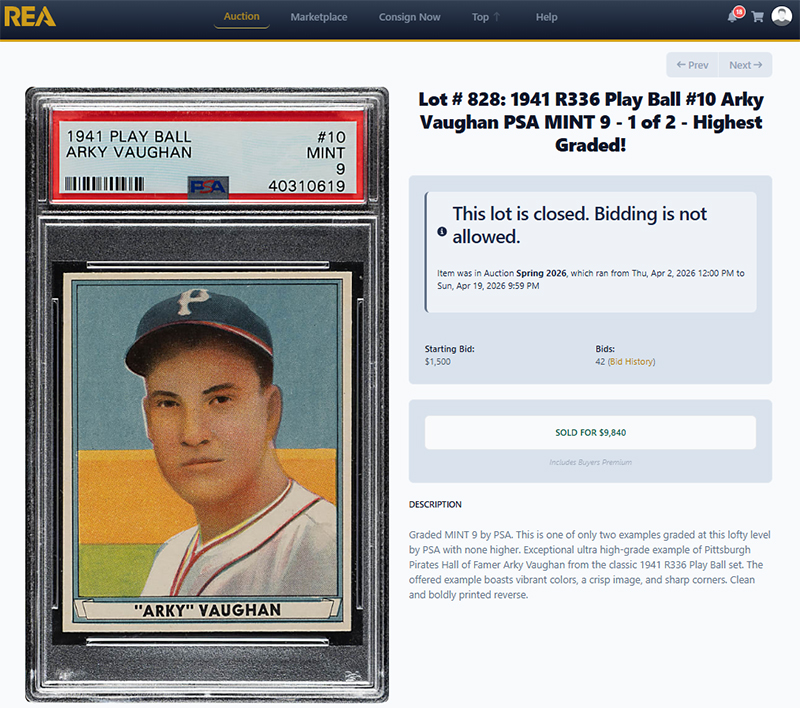Click the SOLD FOR $9,840 box

[x=590, y=433]
